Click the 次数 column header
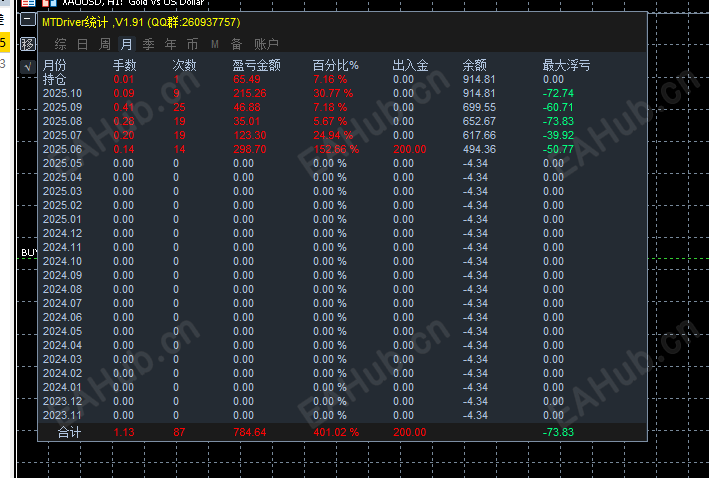 [x=184, y=66]
